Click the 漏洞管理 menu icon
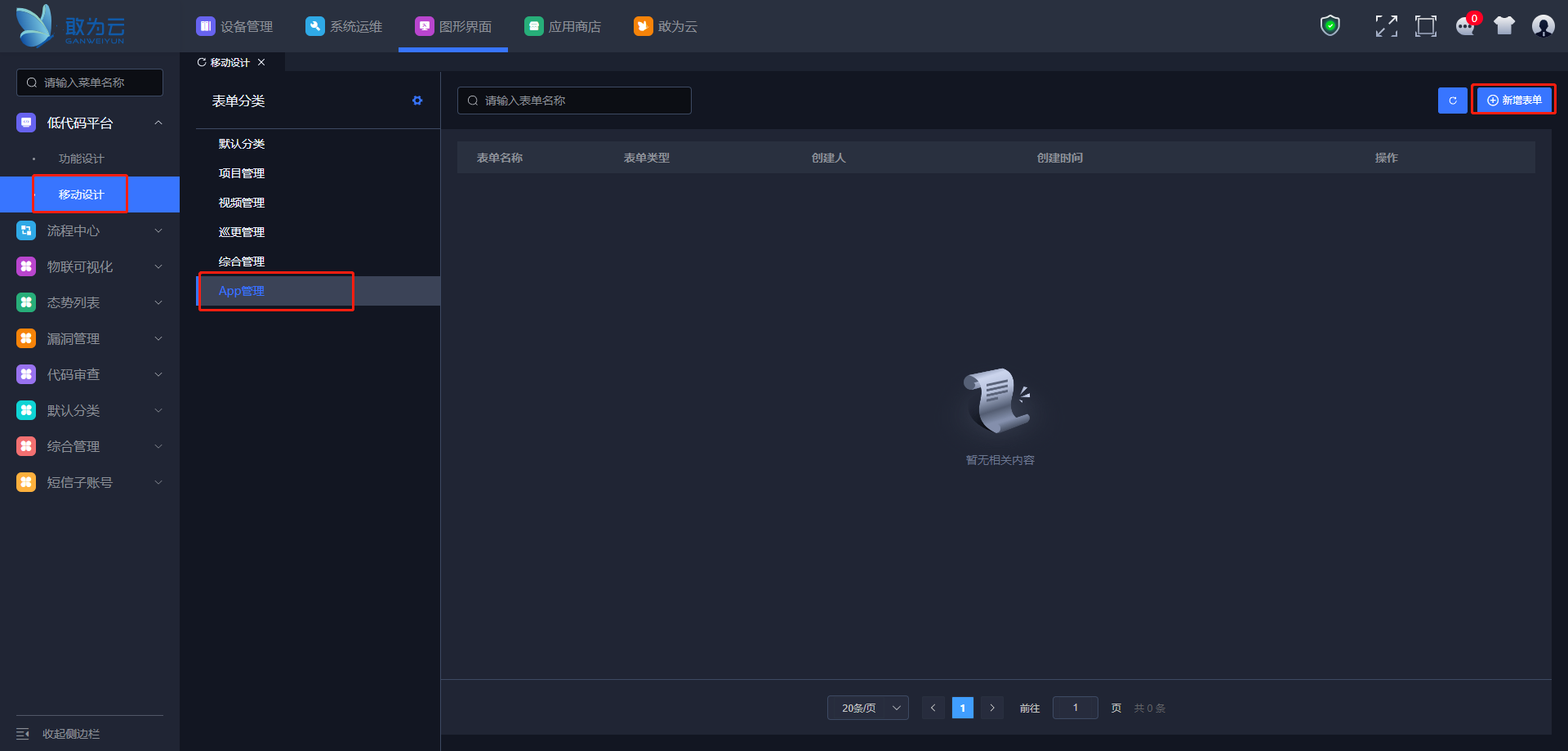The height and width of the screenshot is (751, 1568). [26, 338]
